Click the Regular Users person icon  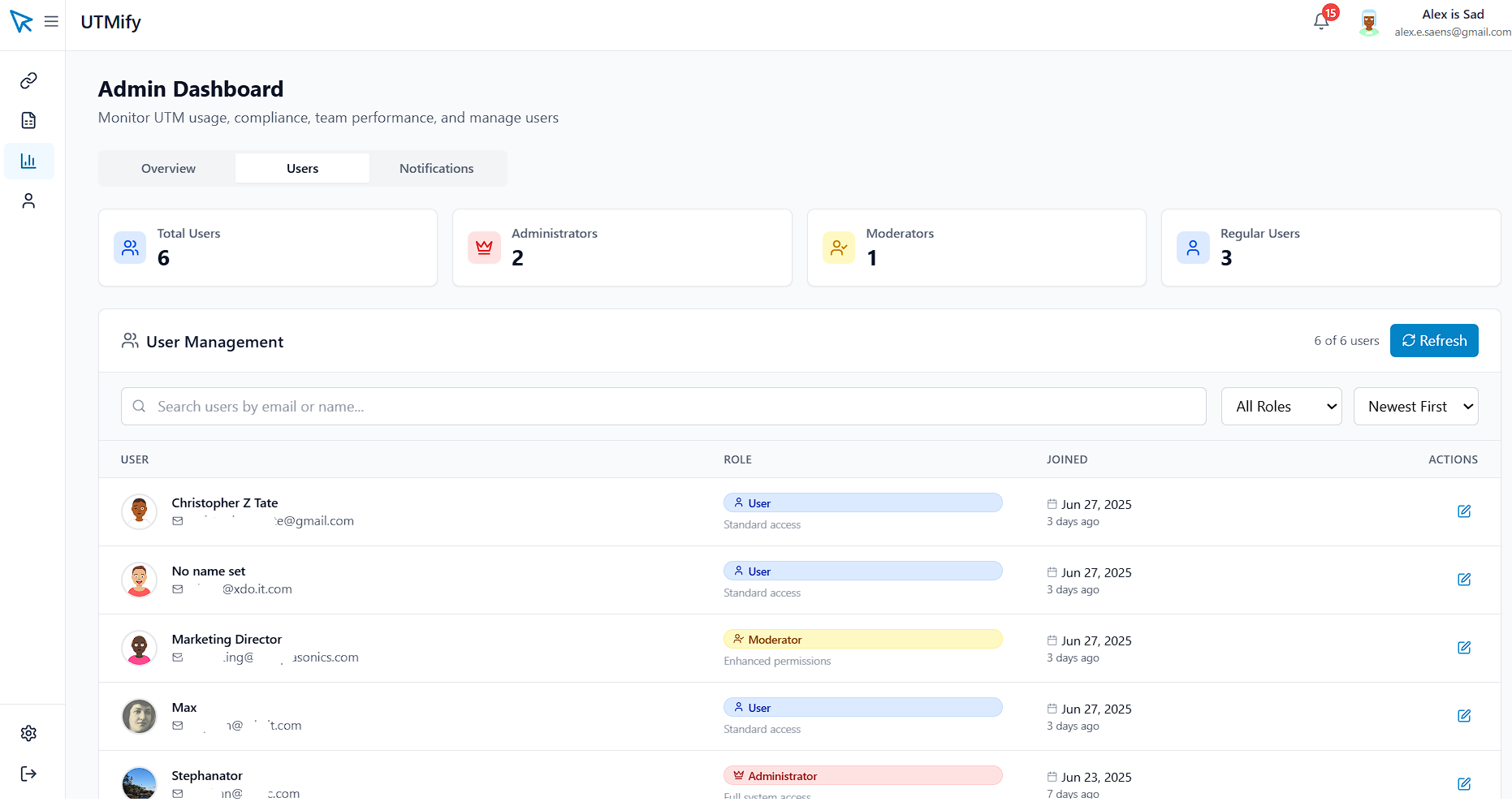pyautogui.click(x=1193, y=248)
